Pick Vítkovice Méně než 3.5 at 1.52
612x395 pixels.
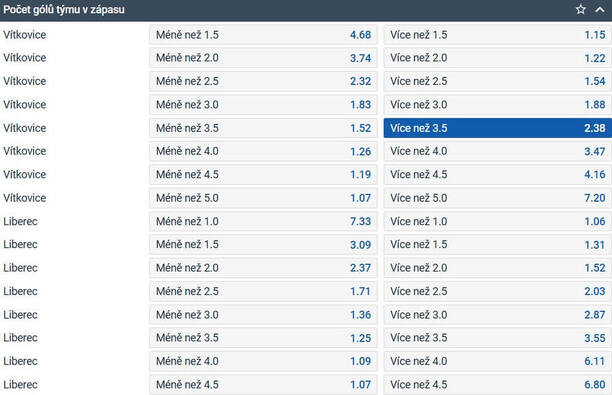(x=263, y=128)
